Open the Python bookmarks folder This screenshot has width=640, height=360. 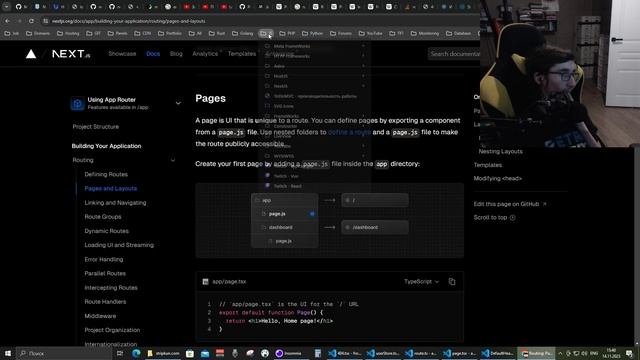tap(313, 33)
